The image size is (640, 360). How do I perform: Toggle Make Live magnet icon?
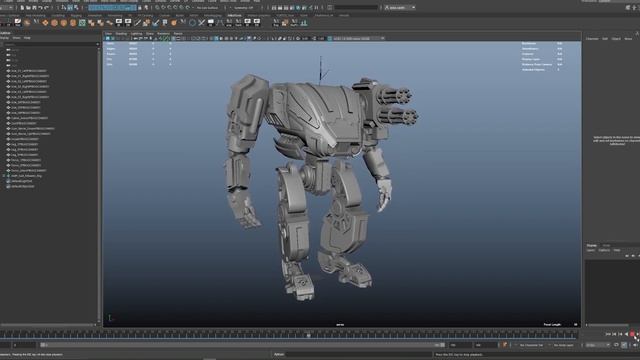pyautogui.click(x=188, y=7)
